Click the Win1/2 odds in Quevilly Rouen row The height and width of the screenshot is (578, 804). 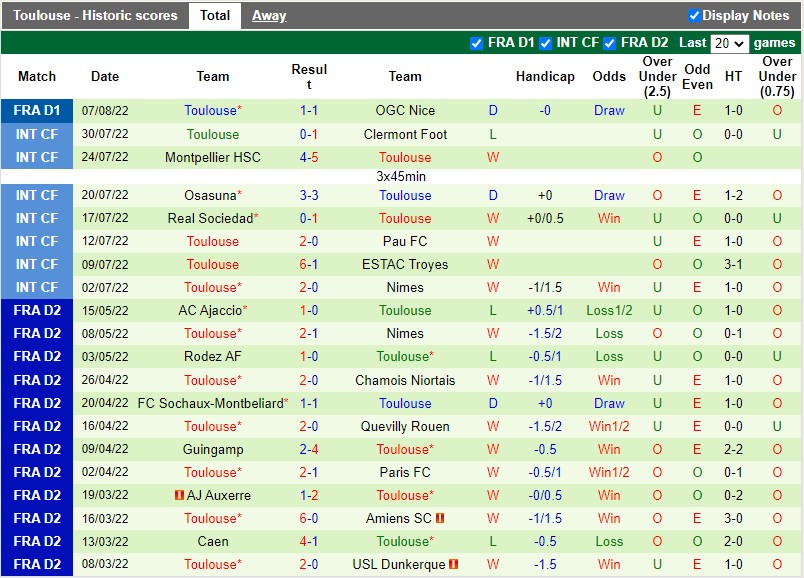click(609, 427)
